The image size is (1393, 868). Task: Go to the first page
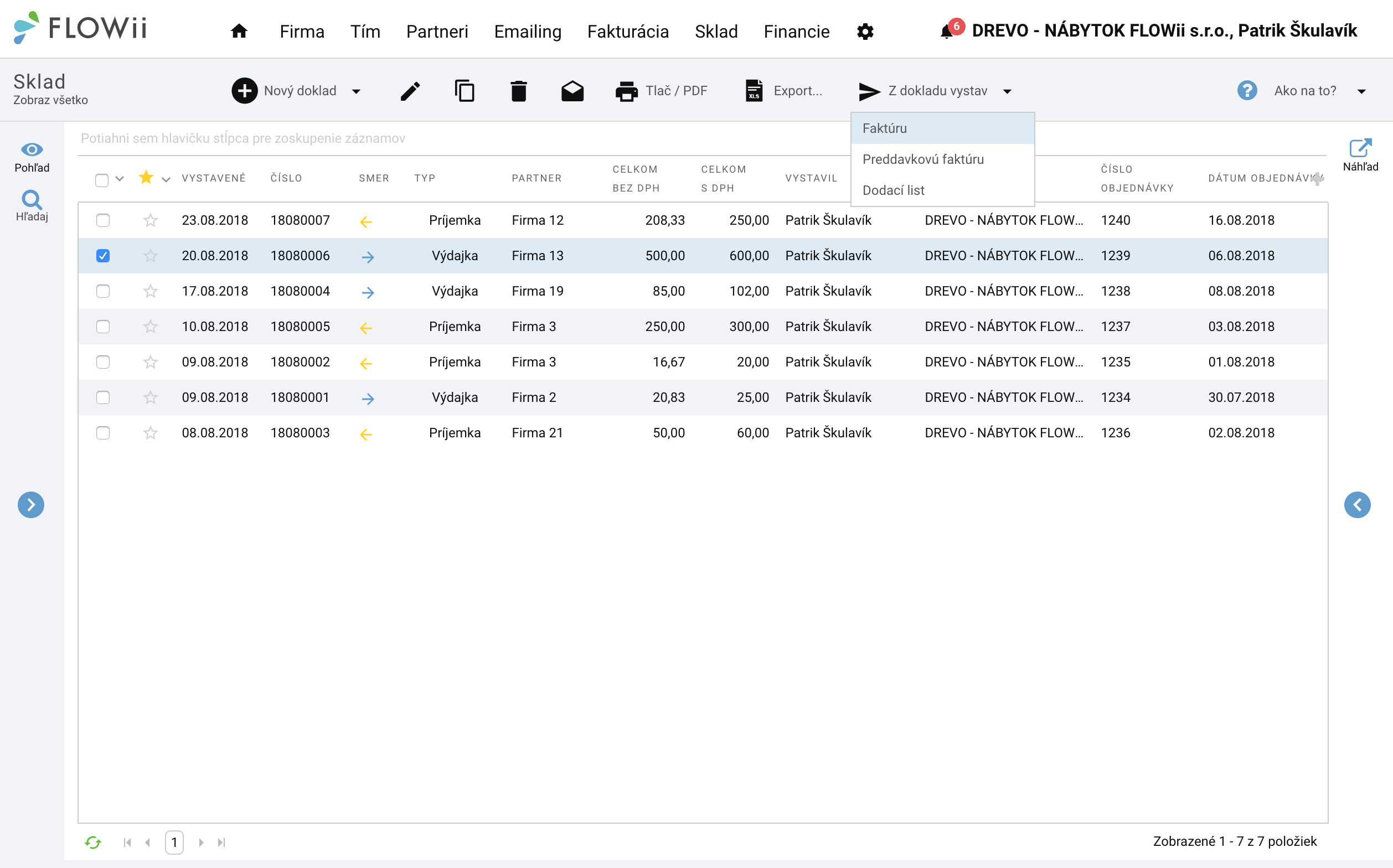[x=127, y=842]
